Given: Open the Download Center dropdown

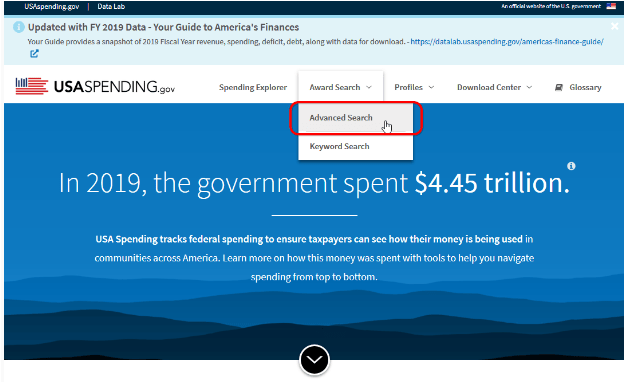Looking at the screenshot, I should (x=495, y=87).
